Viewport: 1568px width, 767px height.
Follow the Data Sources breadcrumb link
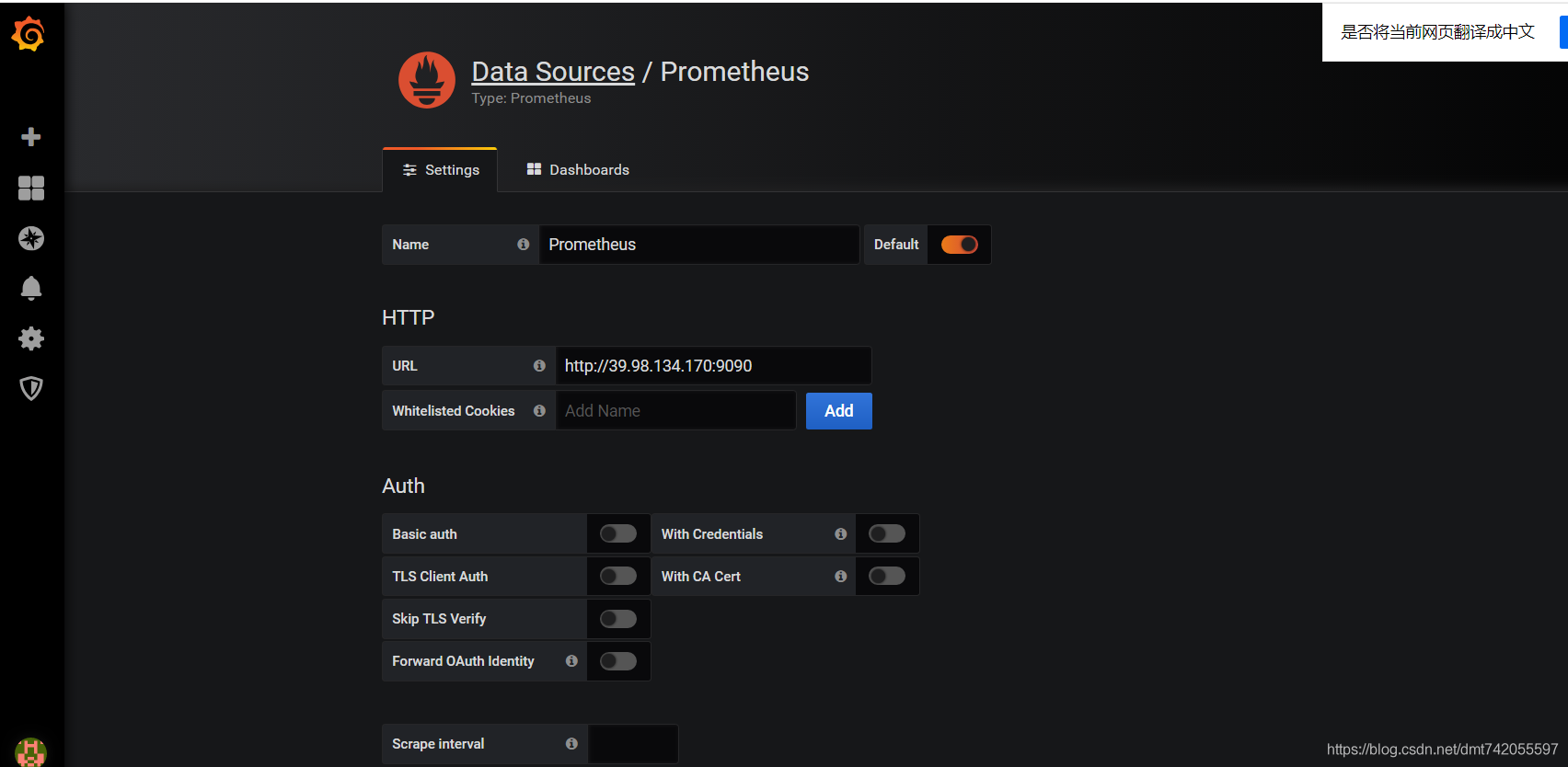[553, 72]
